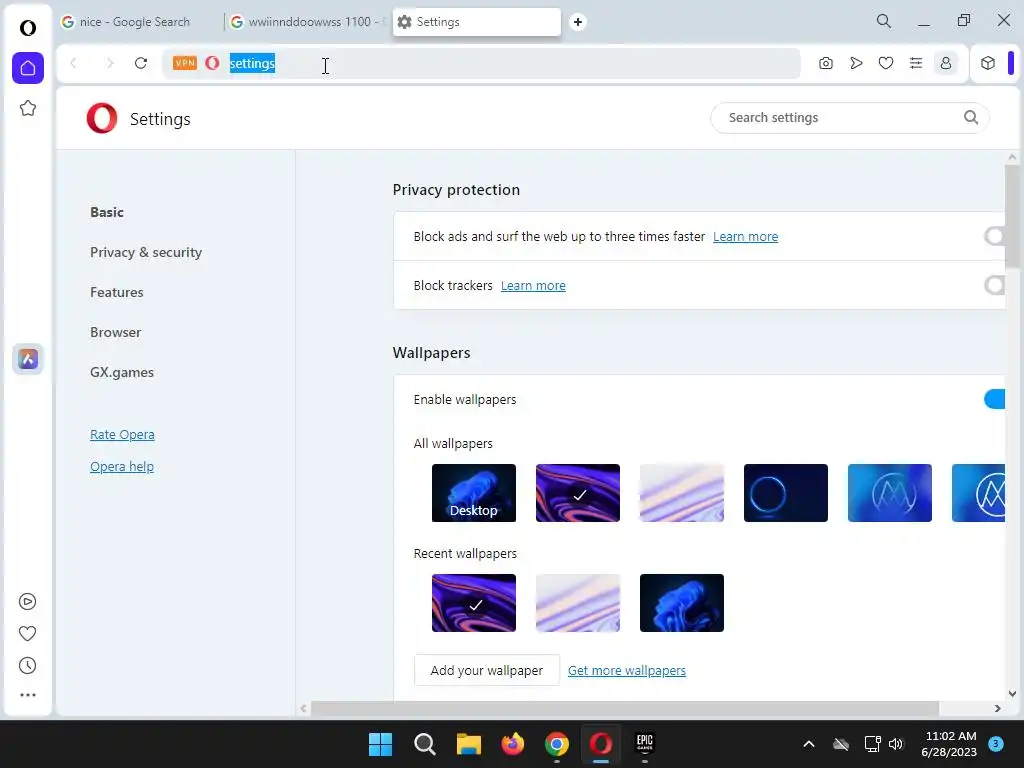Select the Settings tab
Screen dimensions: 1024x768
[477, 22]
